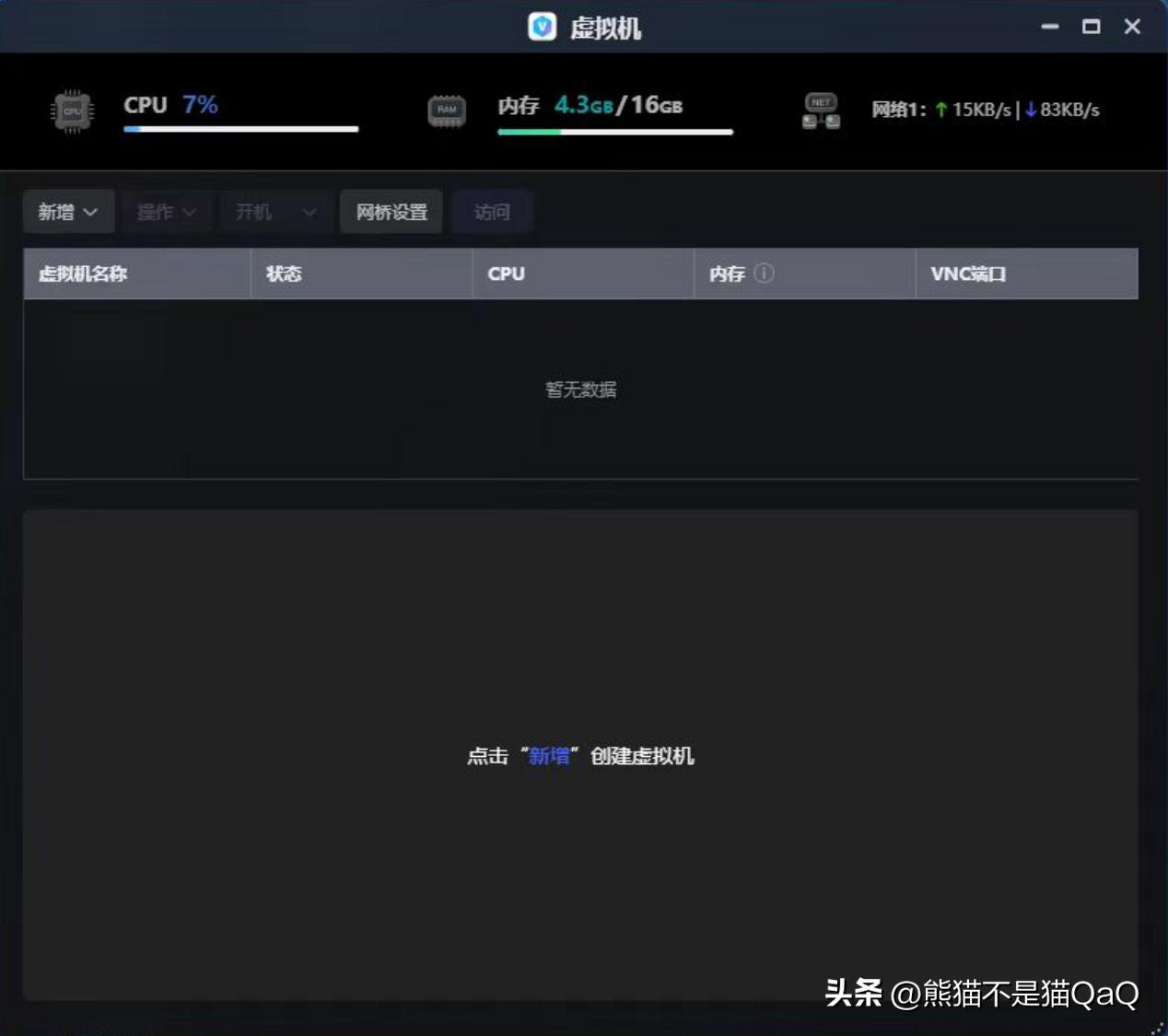Select the VNC端口 column header
1168x1036 pixels.
pos(967,273)
